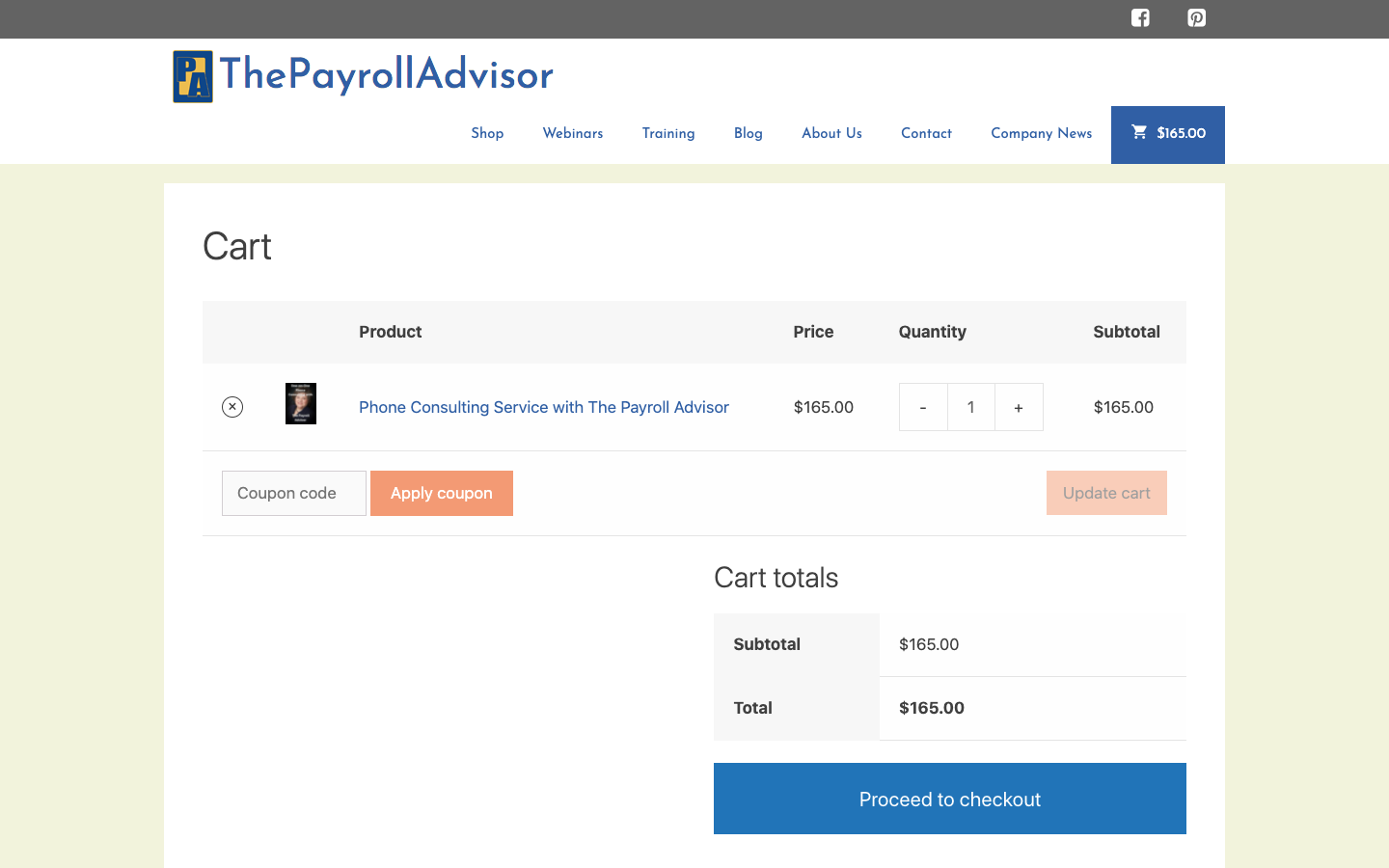Screen dimensions: 1389x868
Task: Click the Quantity column header
Action: coord(933,332)
